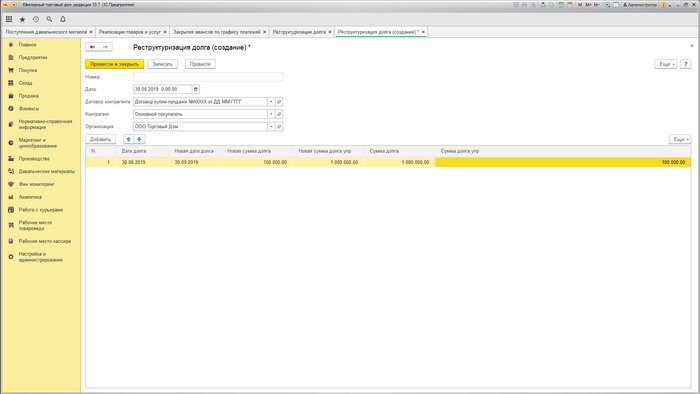This screenshot has height=394, width=700.
Task: Open Favorites star icon
Action: [x=22, y=19]
